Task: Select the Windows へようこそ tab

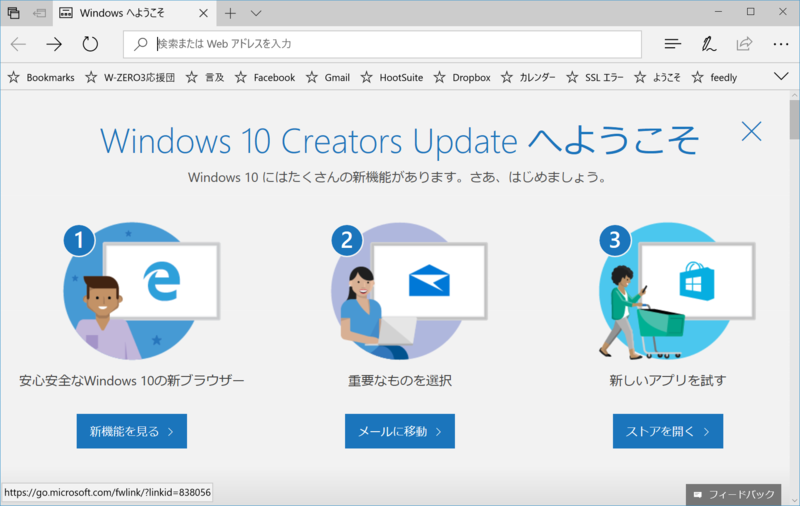Action: point(134,13)
